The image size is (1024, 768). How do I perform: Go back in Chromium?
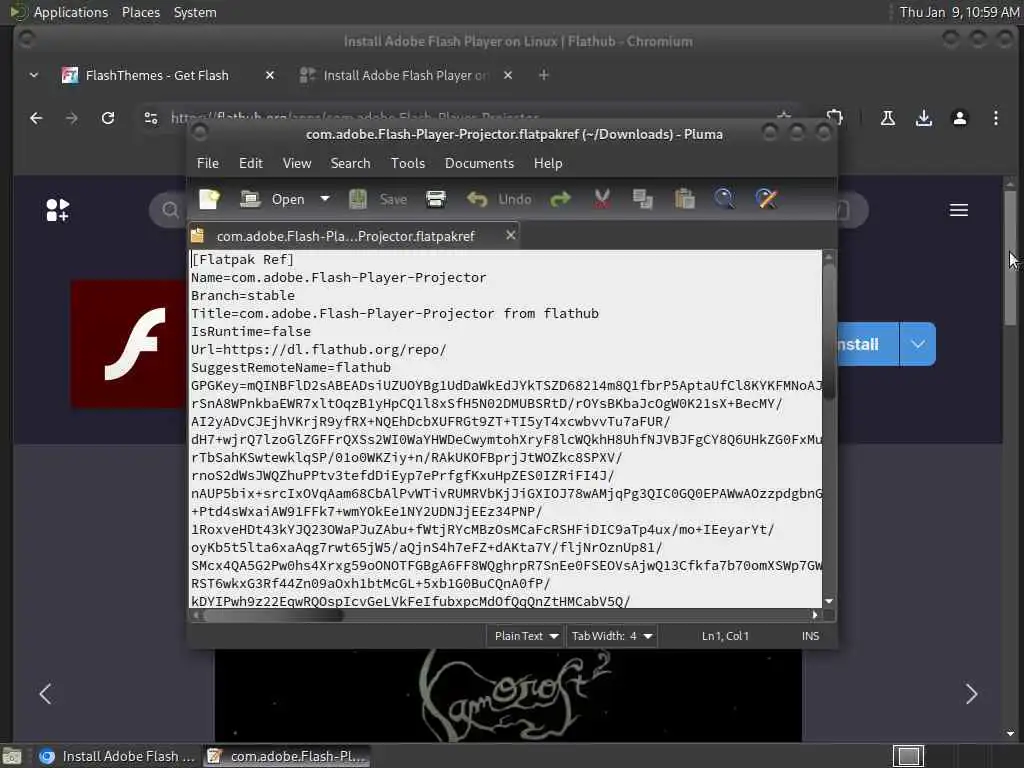37,118
